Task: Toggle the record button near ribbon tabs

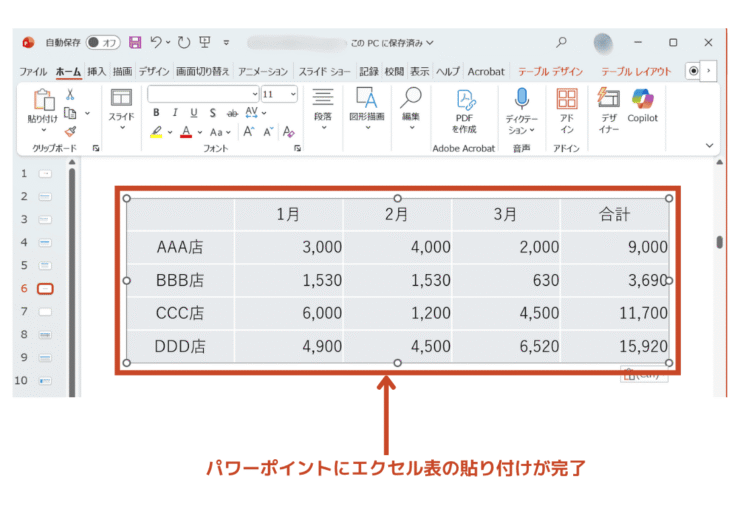Action: pyautogui.click(x=693, y=71)
